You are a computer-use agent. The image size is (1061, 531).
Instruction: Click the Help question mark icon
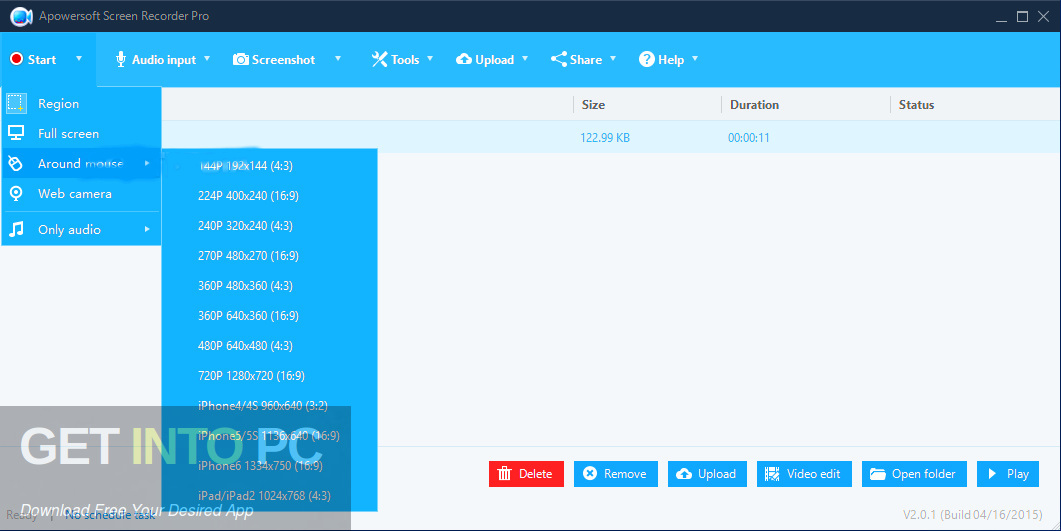pyautogui.click(x=646, y=60)
